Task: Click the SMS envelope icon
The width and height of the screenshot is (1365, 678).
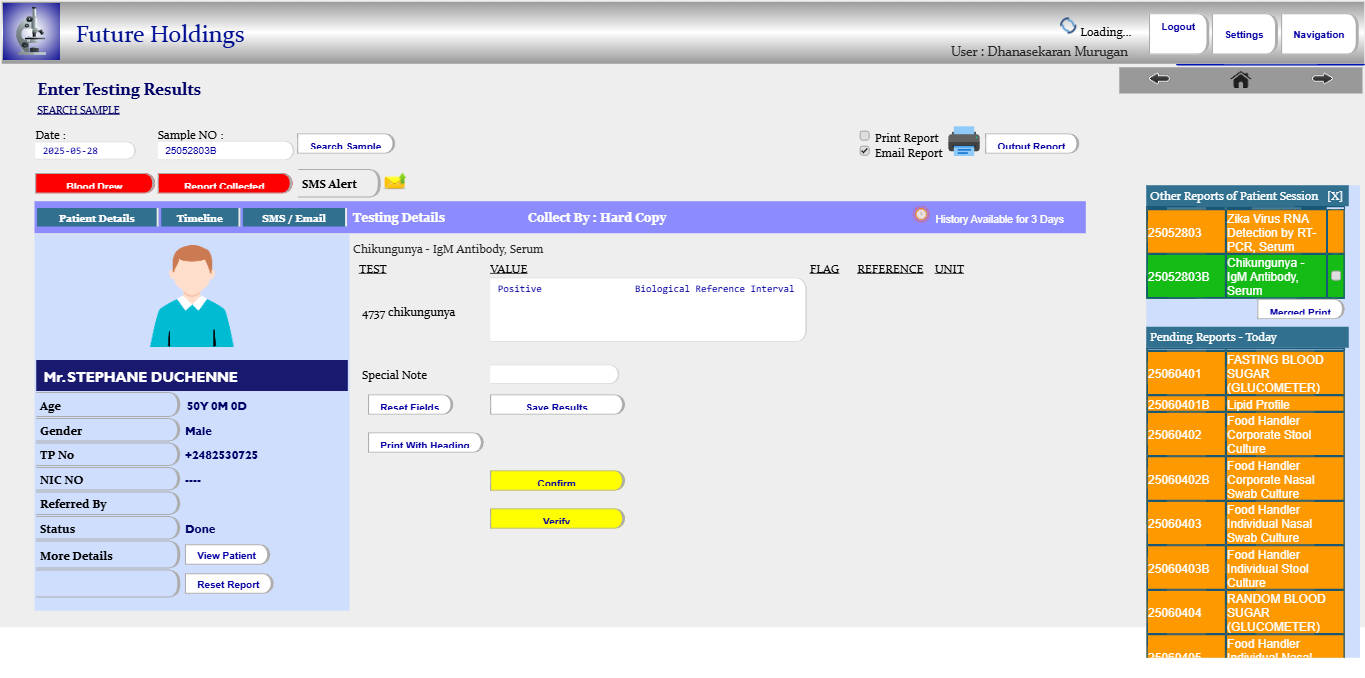Action: tap(395, 182)
